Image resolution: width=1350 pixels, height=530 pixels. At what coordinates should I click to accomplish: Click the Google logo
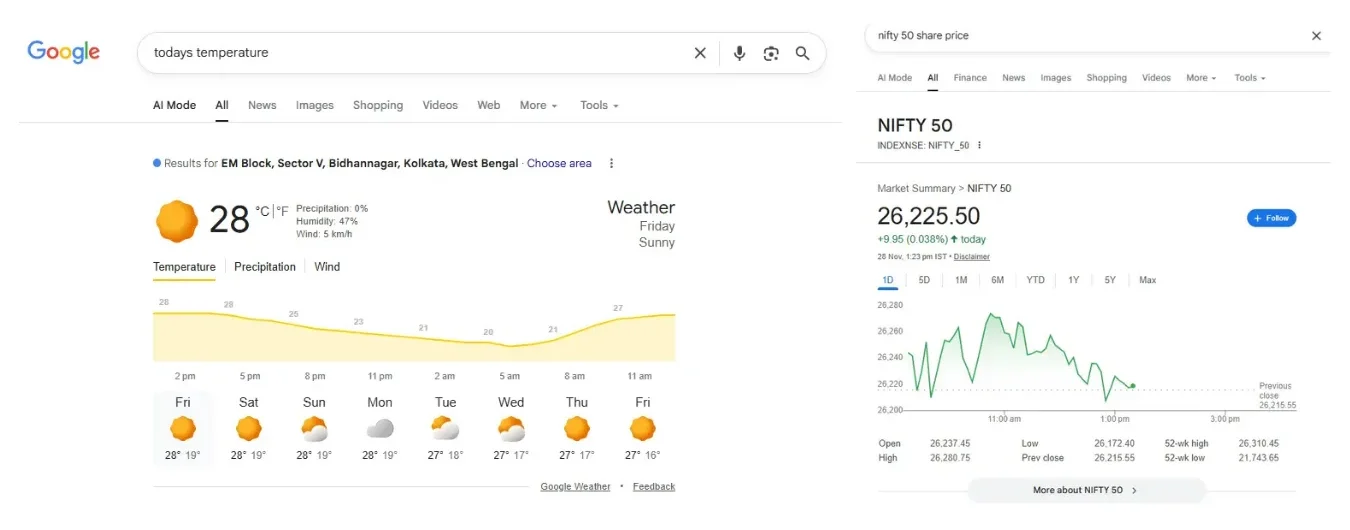click(x=63, y=52)
